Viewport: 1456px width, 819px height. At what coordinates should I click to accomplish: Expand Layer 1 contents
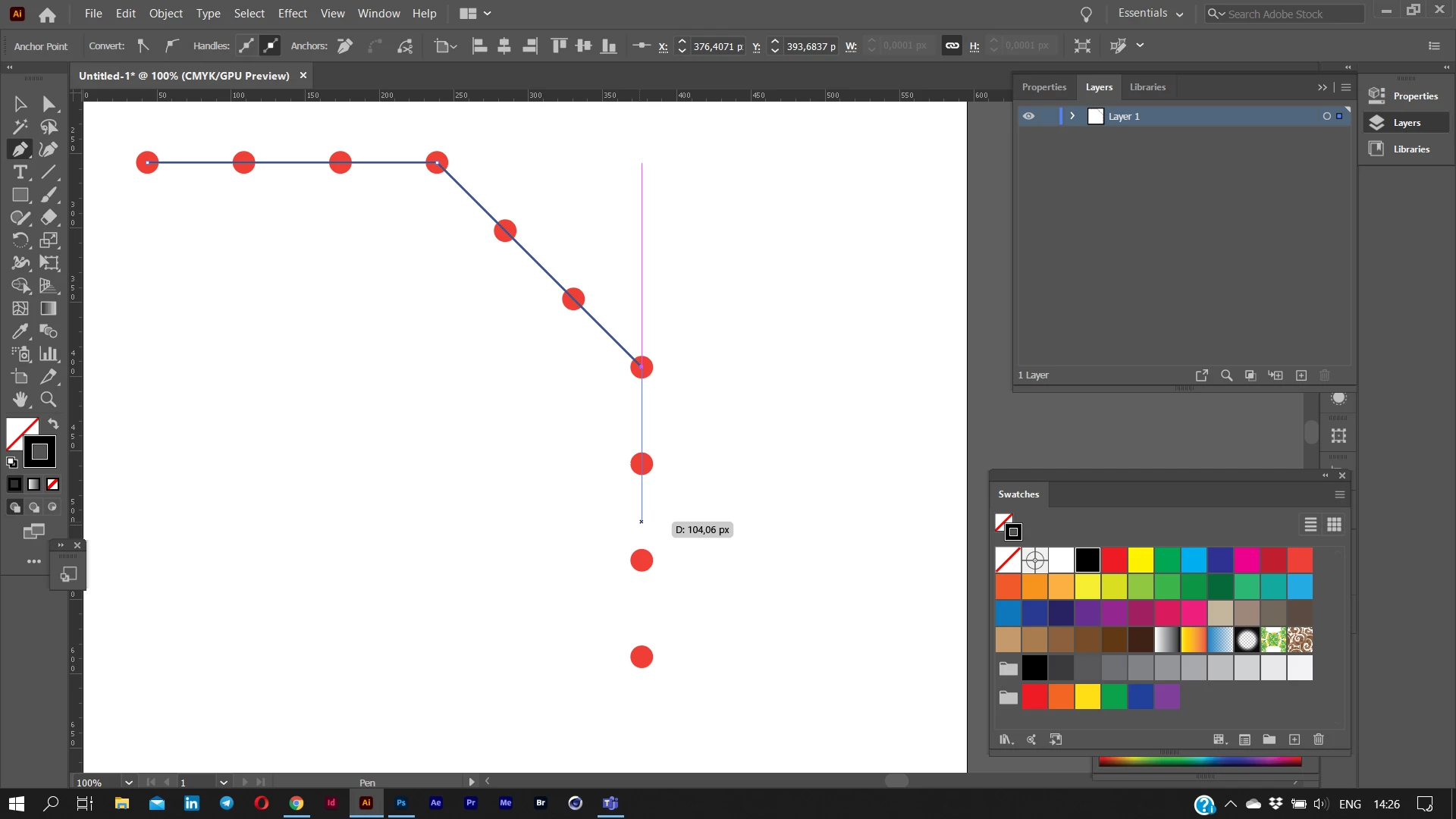pos(1072,116)
